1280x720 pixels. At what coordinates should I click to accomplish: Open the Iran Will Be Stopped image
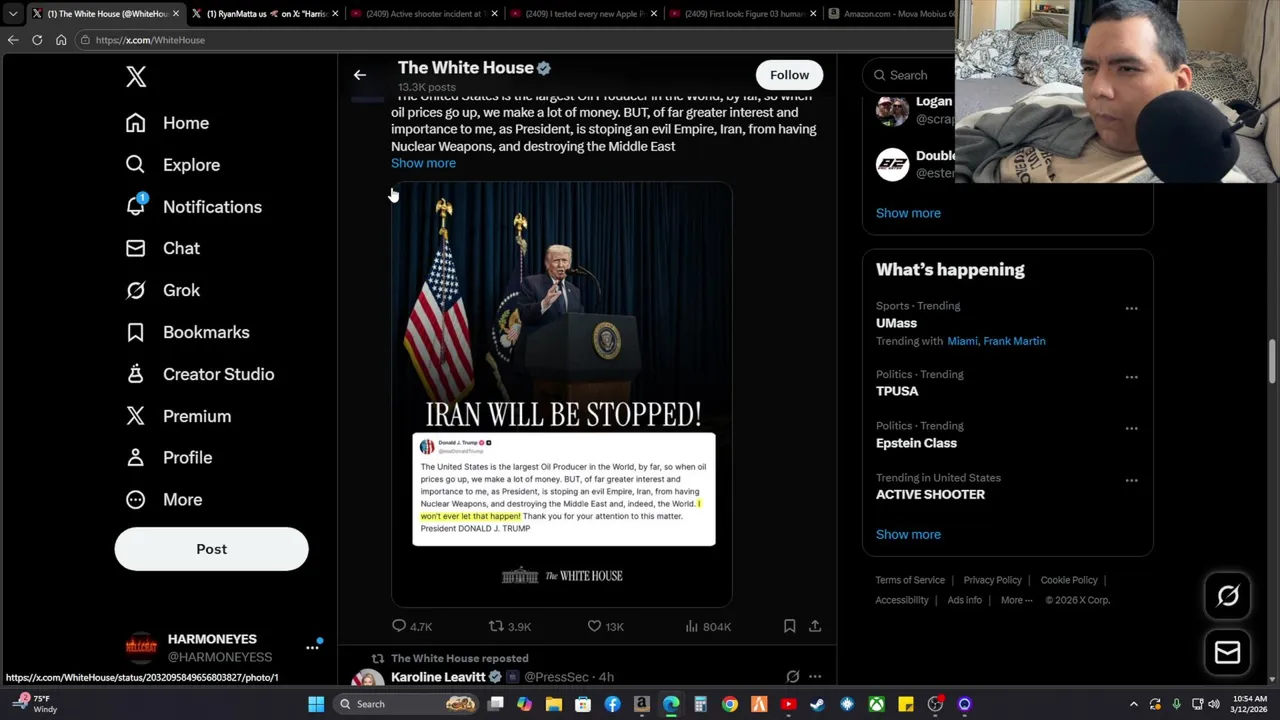[562, 394]
